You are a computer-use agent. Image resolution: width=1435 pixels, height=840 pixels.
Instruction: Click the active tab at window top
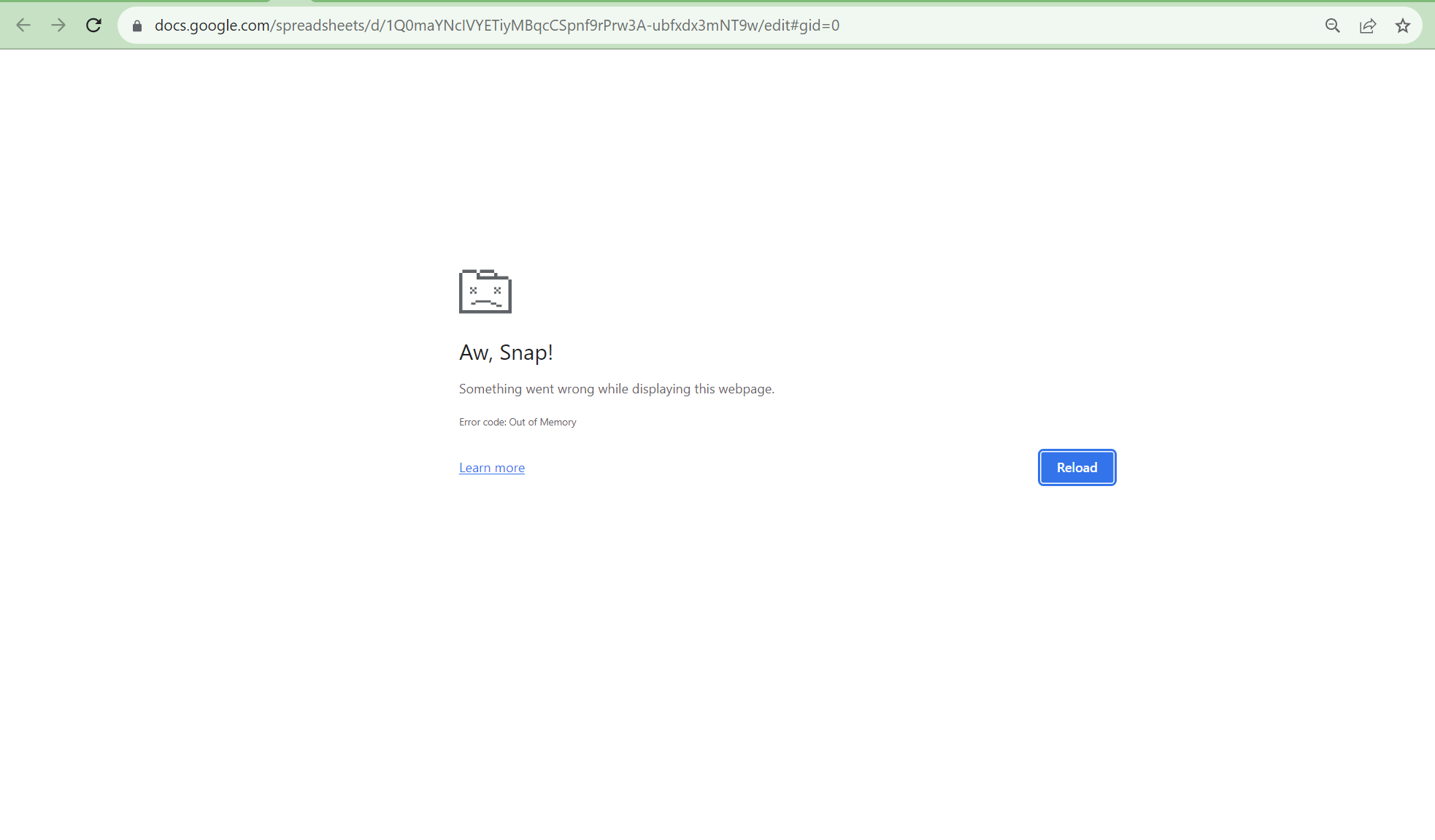[291, 2]
